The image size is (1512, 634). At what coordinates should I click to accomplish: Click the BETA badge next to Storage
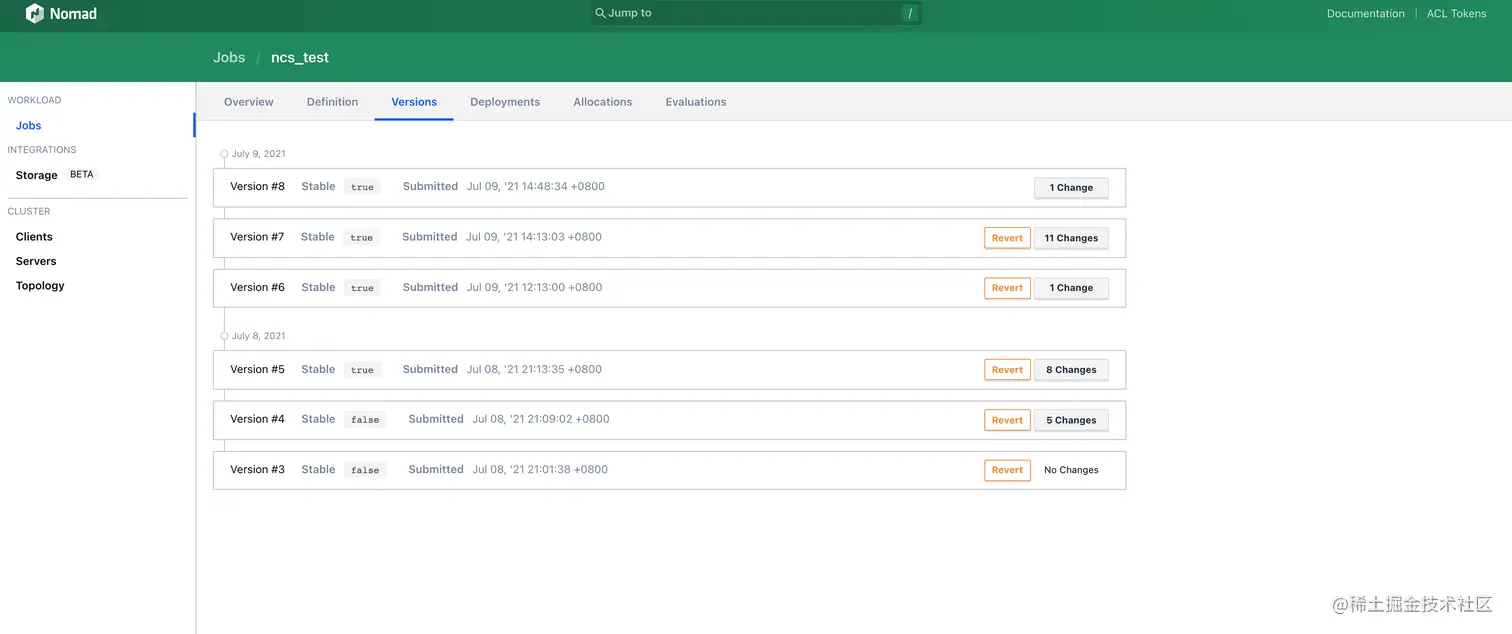pos(82,174)
